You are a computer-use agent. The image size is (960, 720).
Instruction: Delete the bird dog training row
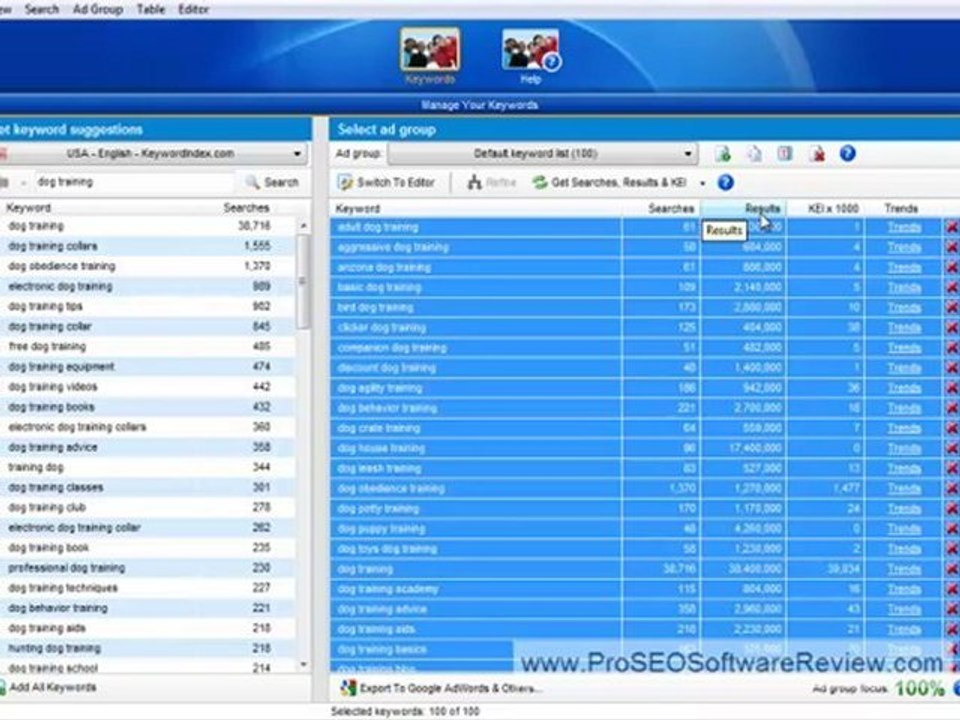(x=952, y=308)
